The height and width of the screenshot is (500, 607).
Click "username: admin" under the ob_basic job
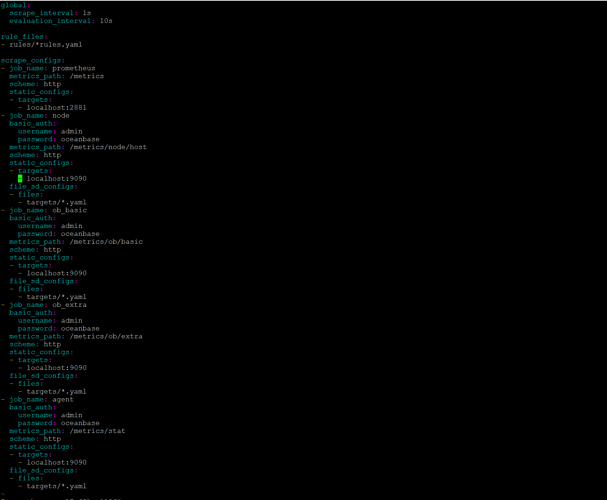(50, 226)
